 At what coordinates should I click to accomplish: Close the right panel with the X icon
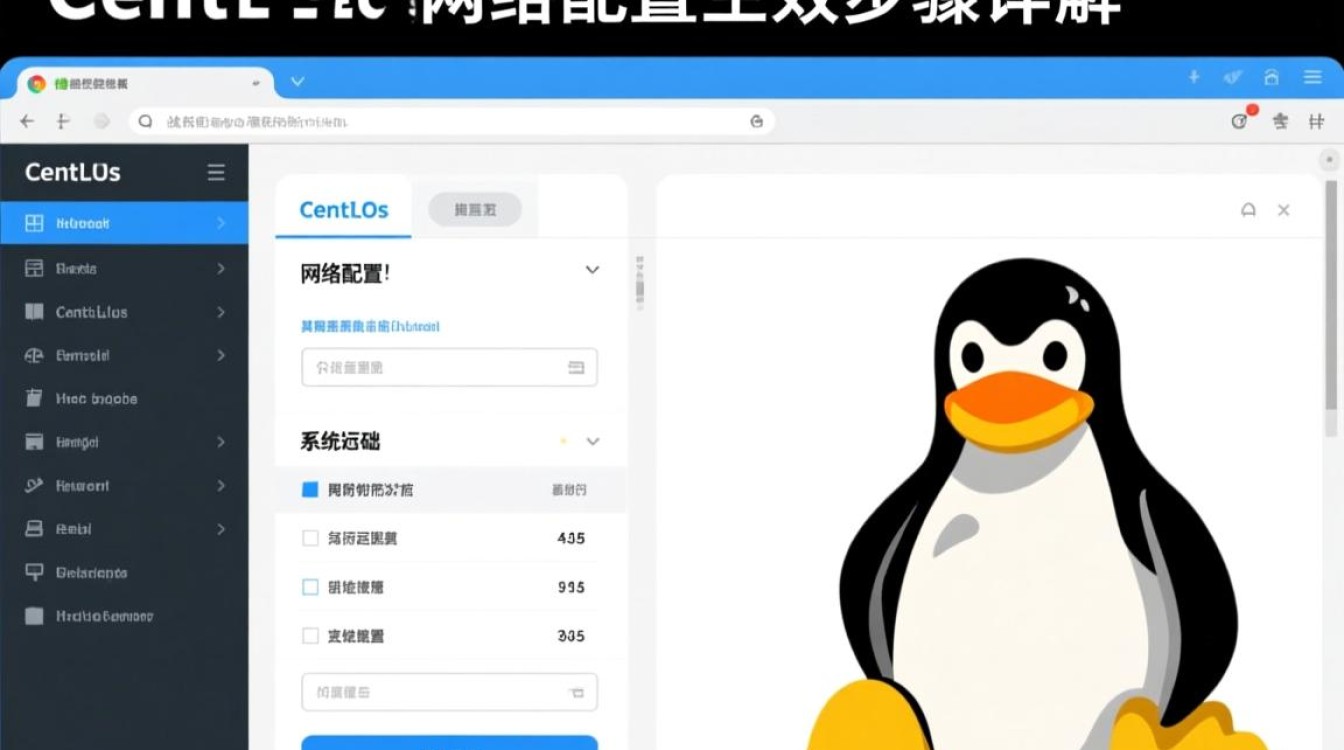click(1284, 210)
